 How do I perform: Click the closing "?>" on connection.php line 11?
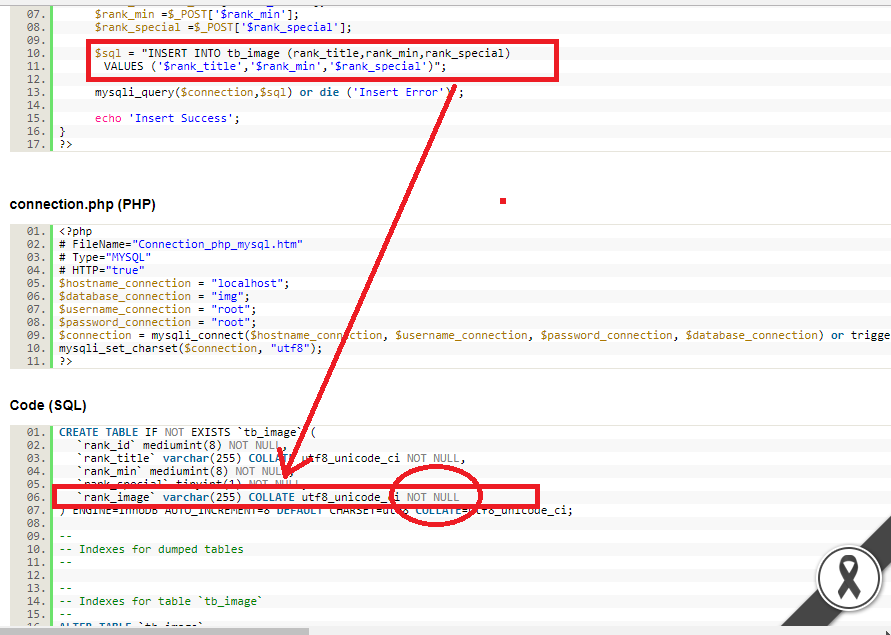(66, 361)
